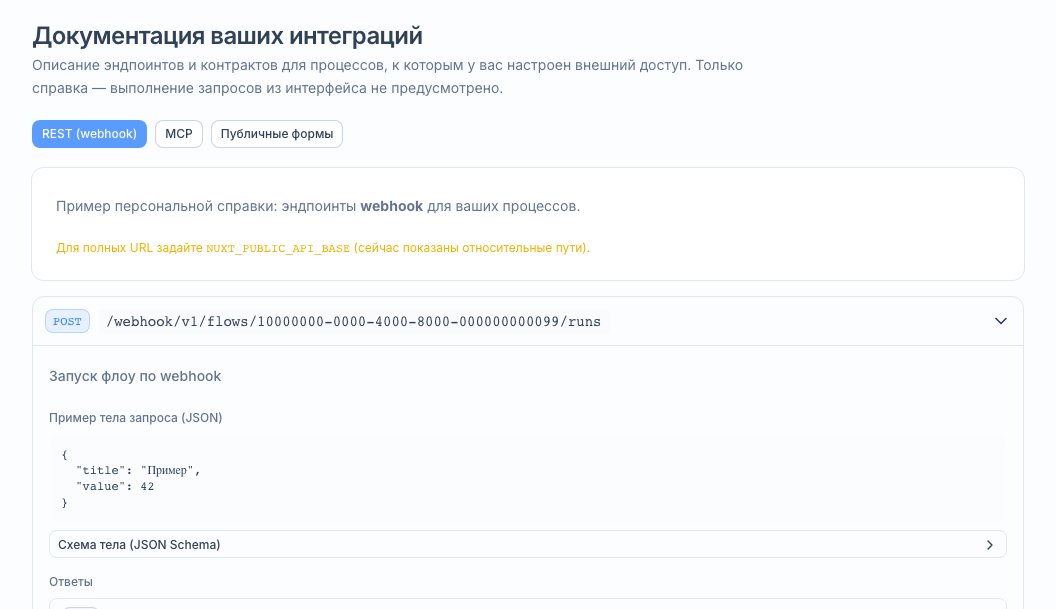Image resolution: width=1056 pixels, height=609 pixels.
Task: Click the NUXT_PUBLIC_API_BASE variable name
Action: pyautogui.click(x=277, y=249)
